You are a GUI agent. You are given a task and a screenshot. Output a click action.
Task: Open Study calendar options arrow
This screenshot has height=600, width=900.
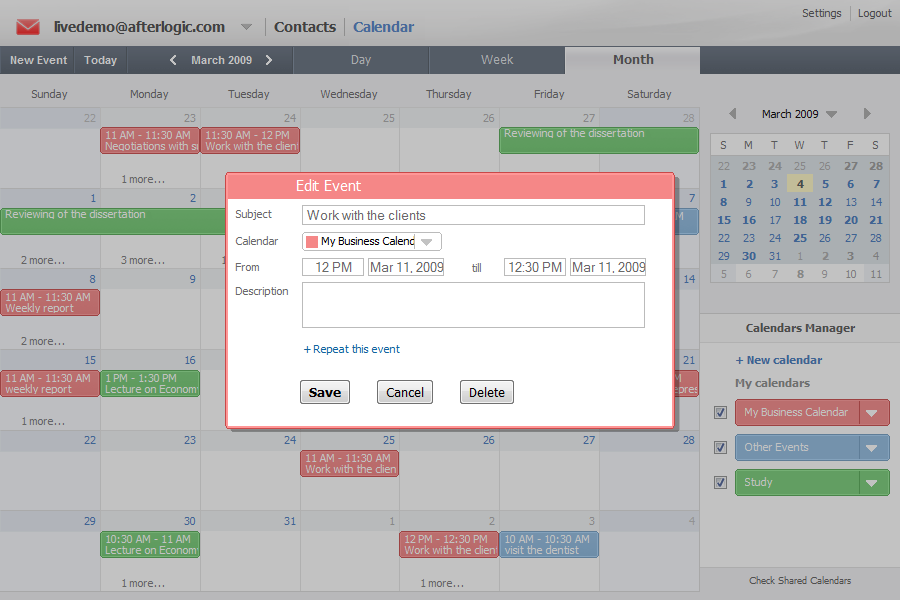pos(874,483)
